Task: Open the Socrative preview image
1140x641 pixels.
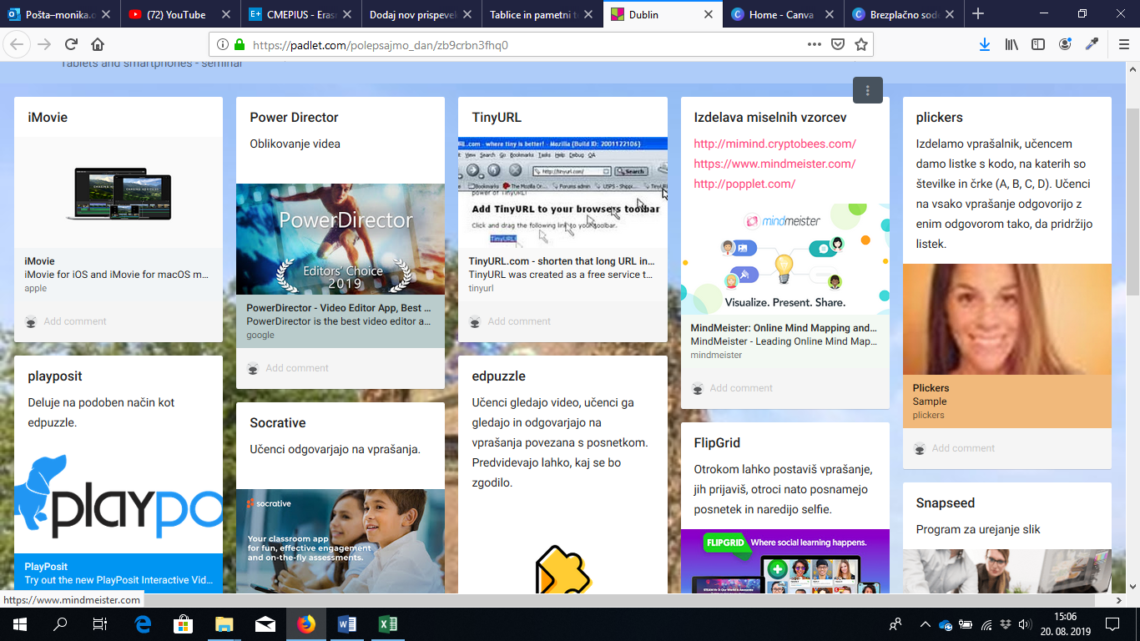Action: pyautogui.click(x=340, y=541)
